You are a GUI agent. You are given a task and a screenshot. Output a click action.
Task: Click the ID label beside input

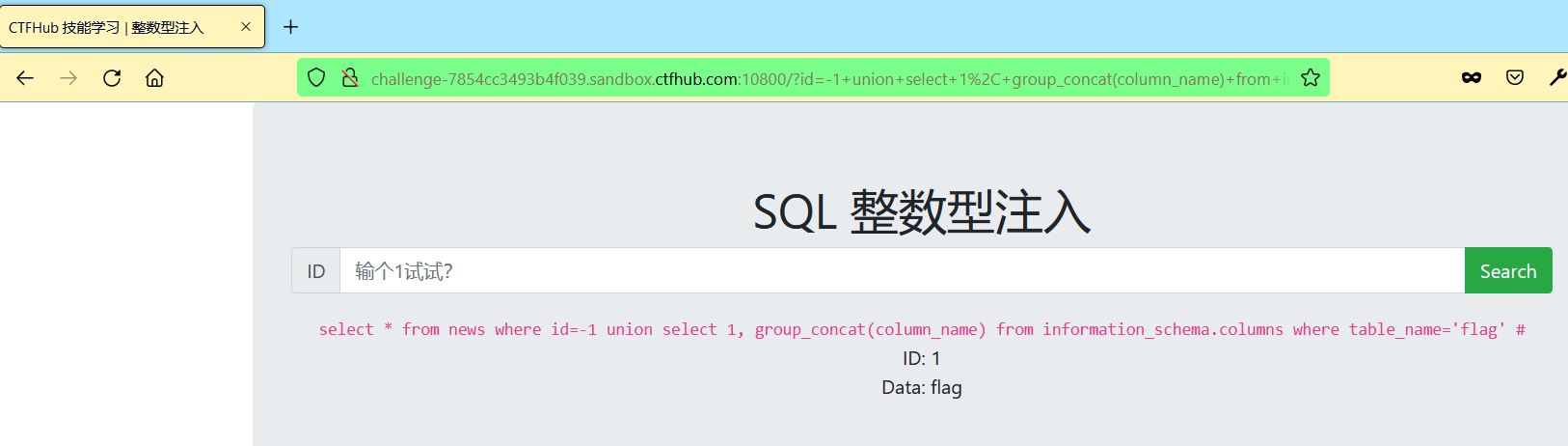[316, 271]
